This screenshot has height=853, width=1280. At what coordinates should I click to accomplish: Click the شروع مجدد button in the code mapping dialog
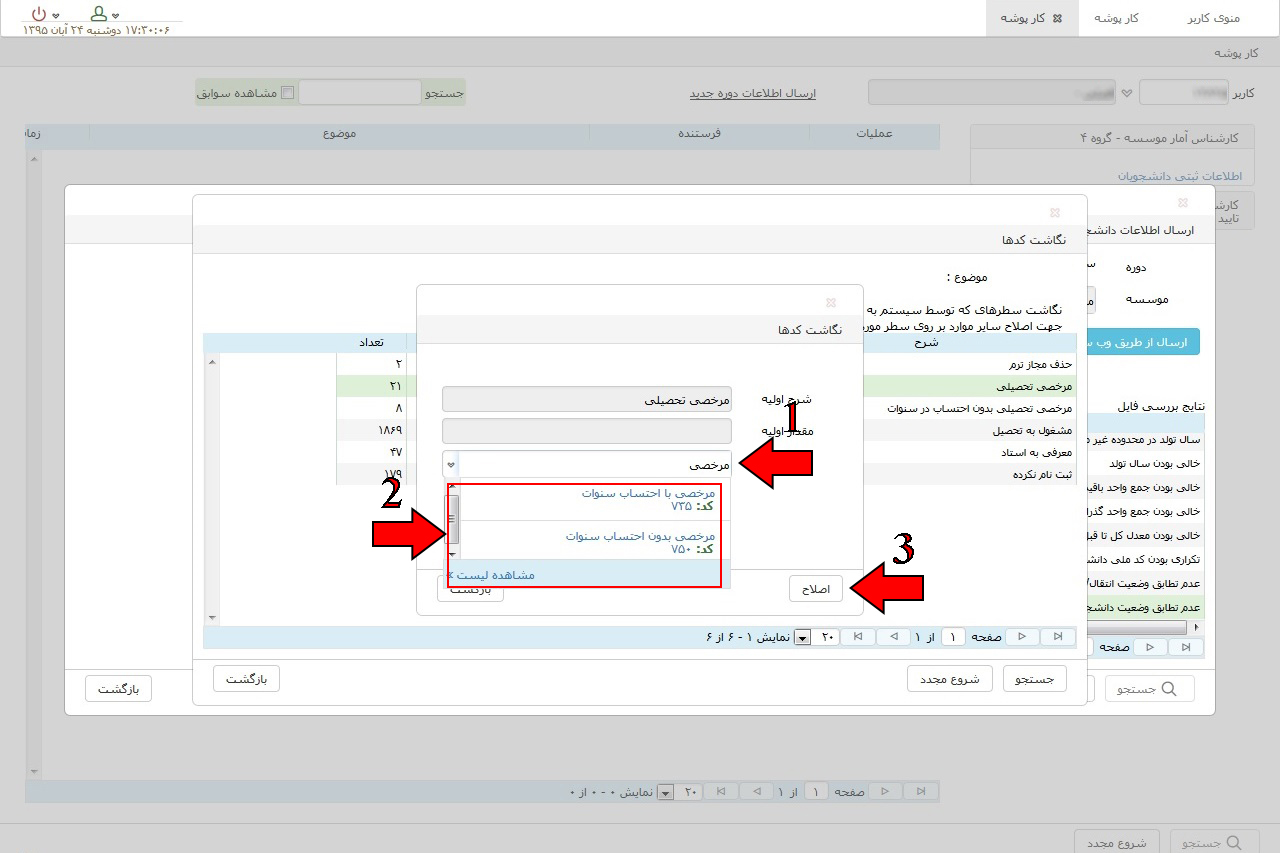[948, 679]
